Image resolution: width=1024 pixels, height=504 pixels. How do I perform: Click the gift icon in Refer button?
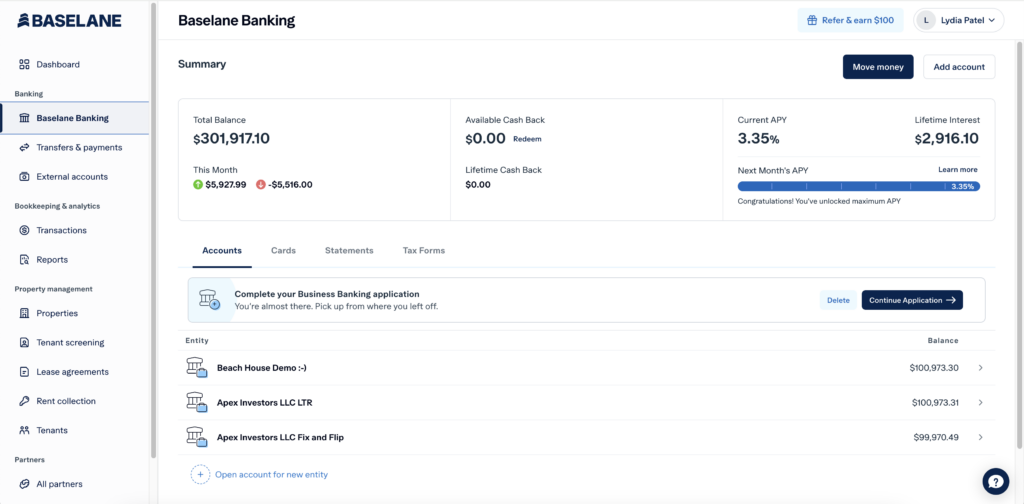pos(812,20)
